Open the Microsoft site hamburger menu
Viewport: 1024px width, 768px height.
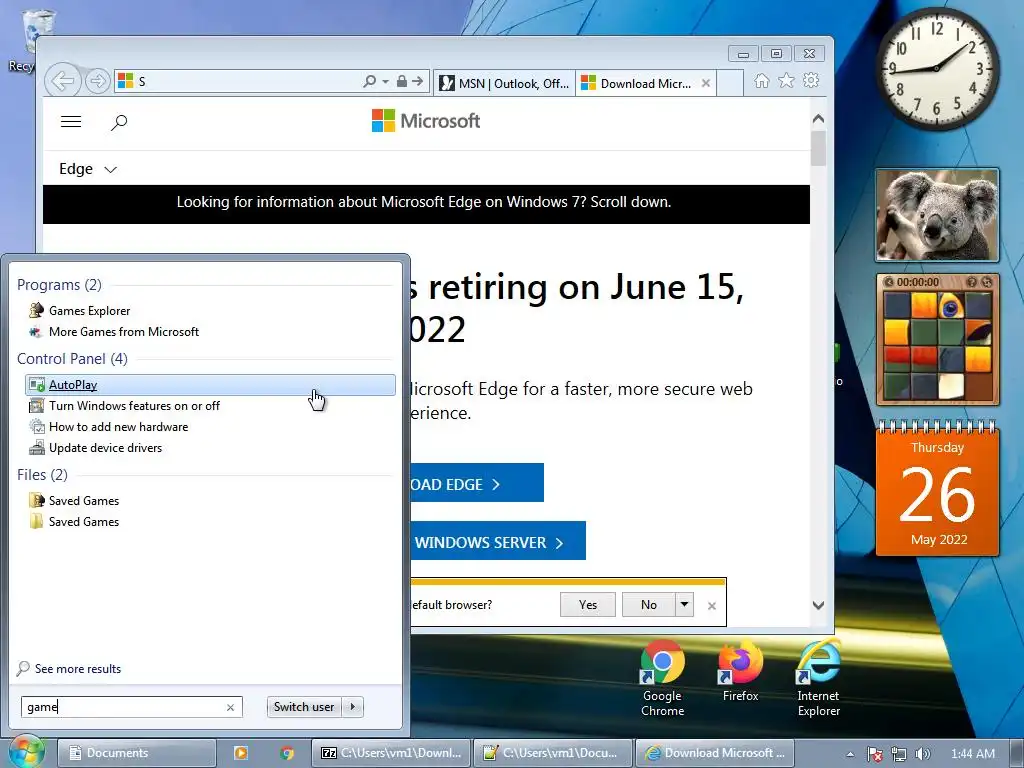[71, 121]
